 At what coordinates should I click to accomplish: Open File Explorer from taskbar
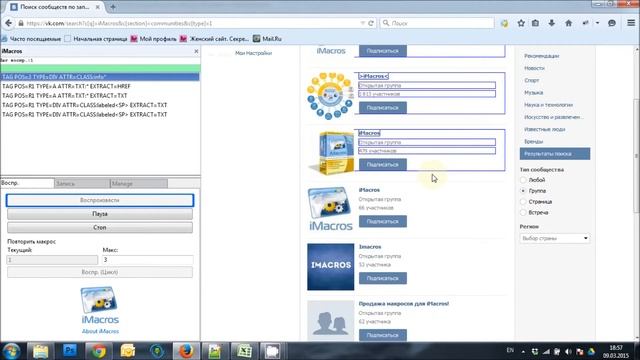[40, 351]
